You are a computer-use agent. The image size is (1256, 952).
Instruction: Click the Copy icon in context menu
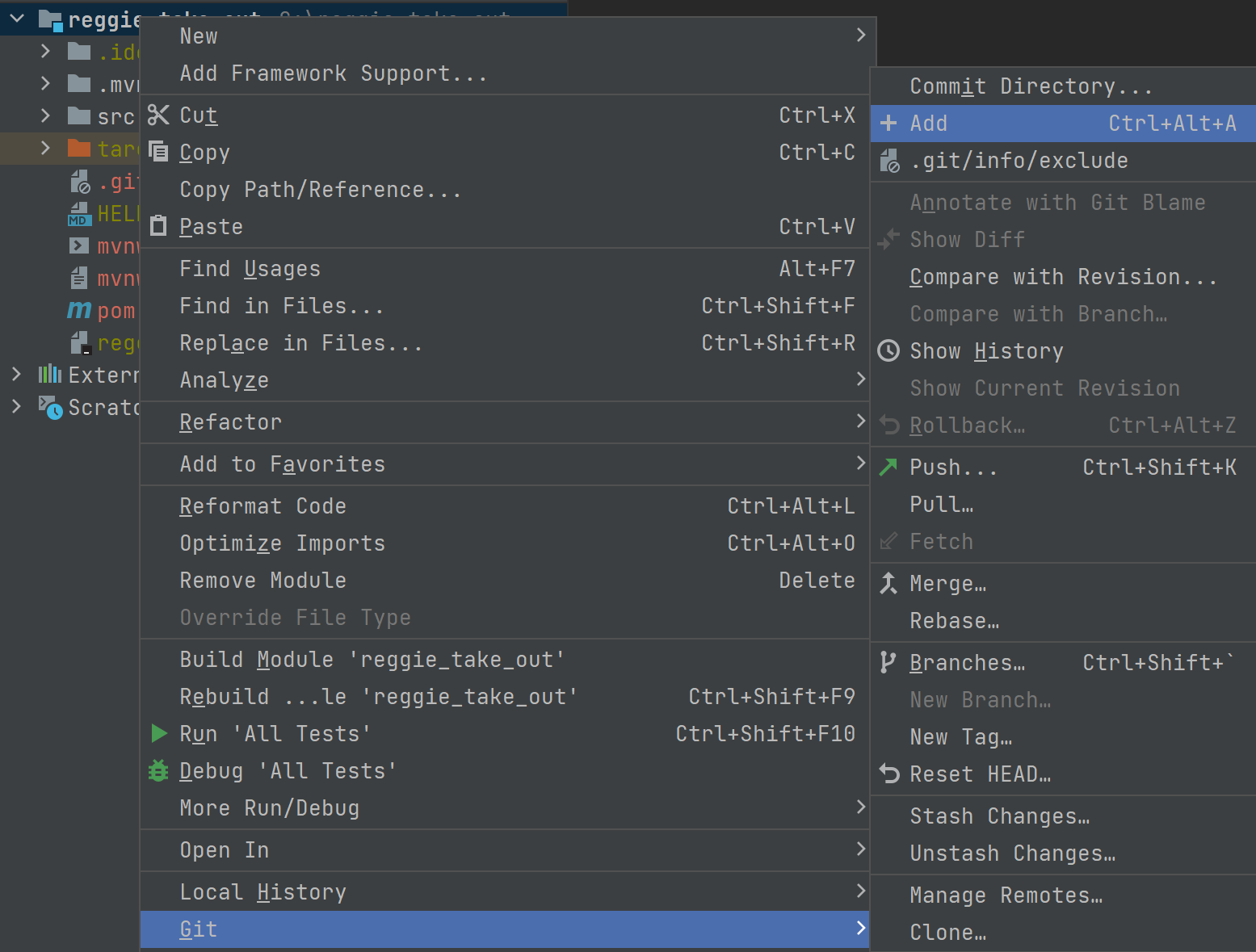(x=158, y=152)
